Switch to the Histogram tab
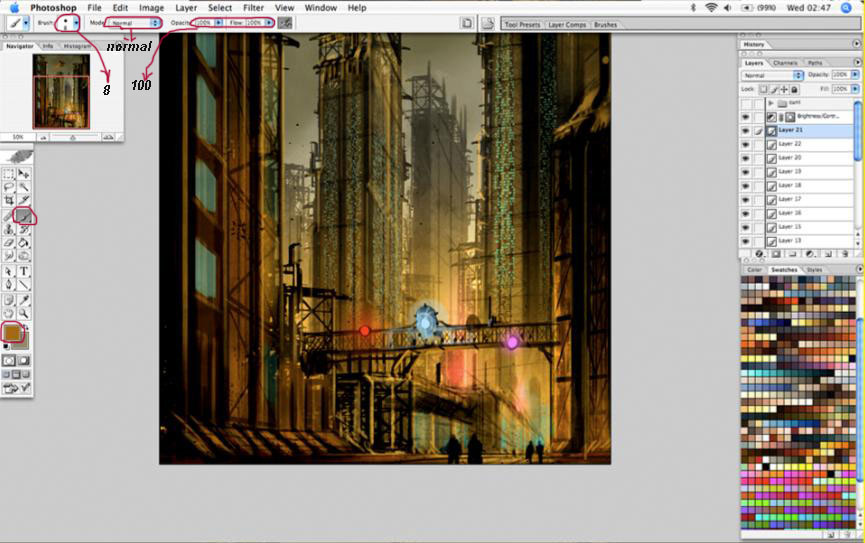Viewport: 865px width, 543px height. 77,46
